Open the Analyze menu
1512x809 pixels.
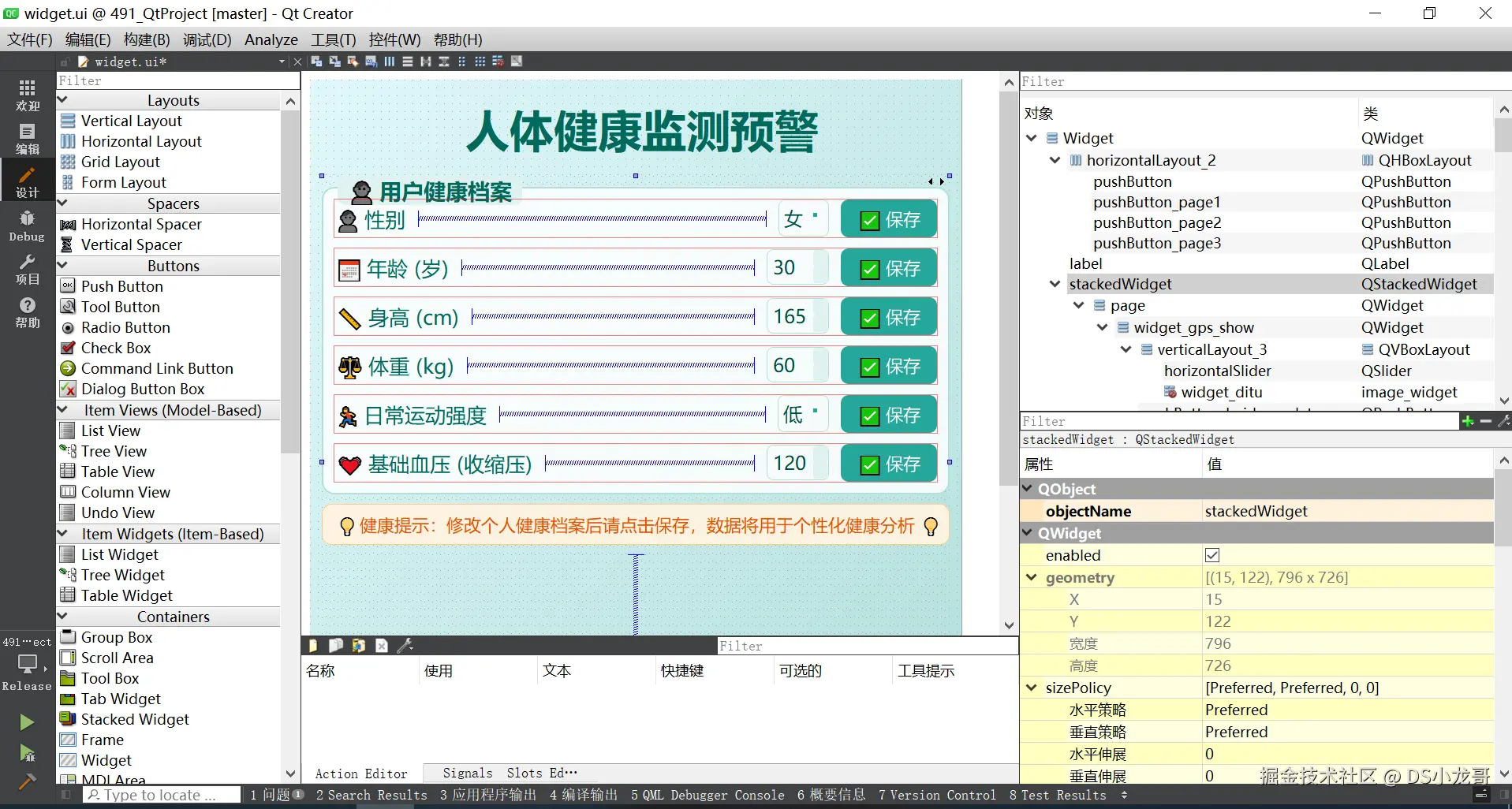pyautogui.click(x=271, y=39)
